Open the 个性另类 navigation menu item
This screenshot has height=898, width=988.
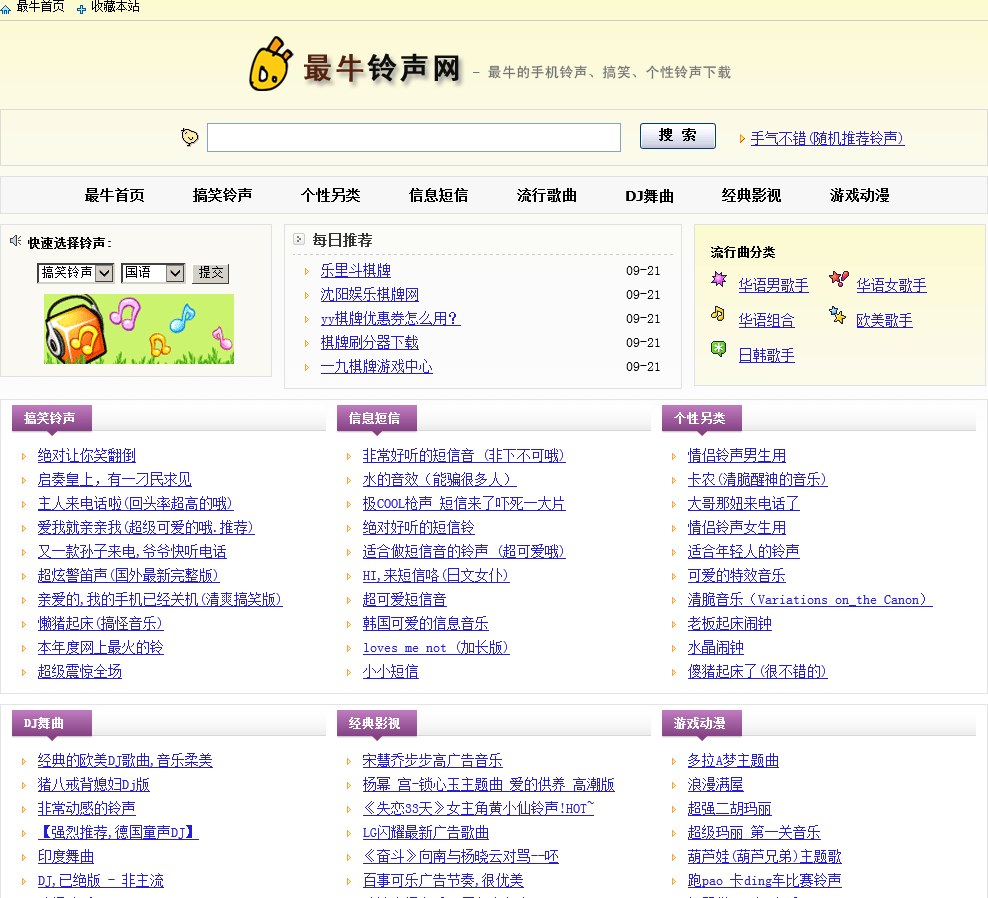tap(330, 195)
